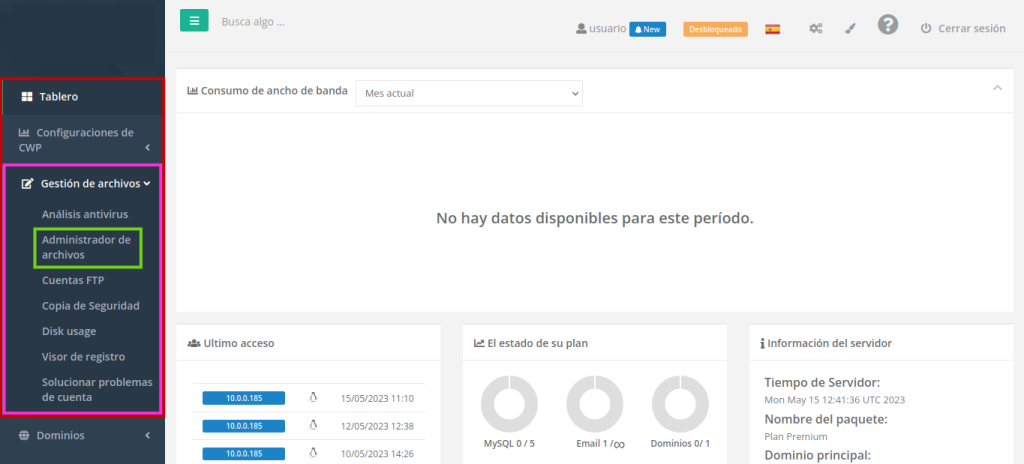Open the Mes actual period dropdown

coord(468,93)
